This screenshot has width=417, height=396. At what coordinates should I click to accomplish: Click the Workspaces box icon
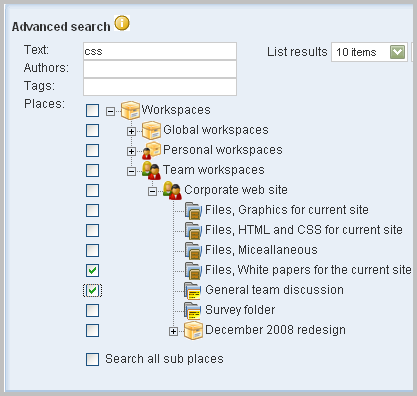[x=130, y=110]
